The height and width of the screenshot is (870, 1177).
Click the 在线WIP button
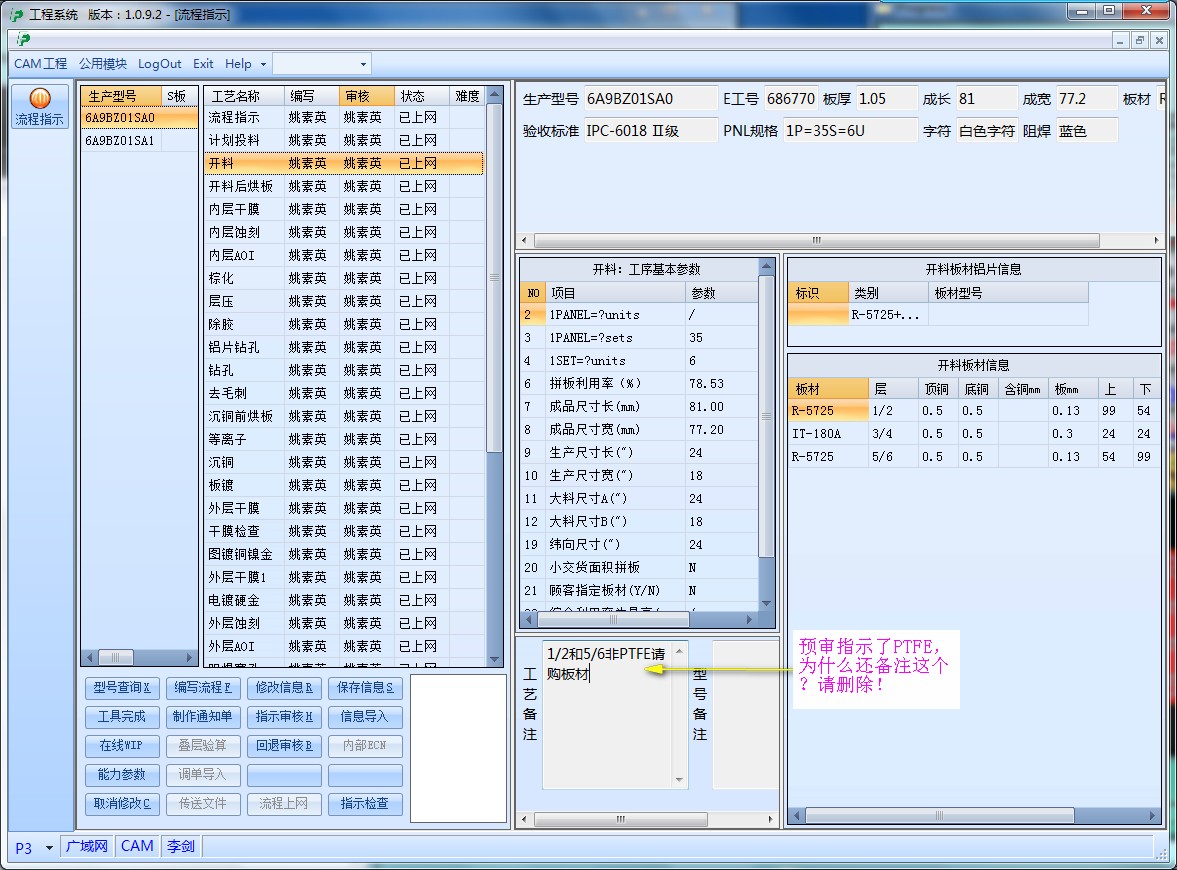tap(122, 745)
